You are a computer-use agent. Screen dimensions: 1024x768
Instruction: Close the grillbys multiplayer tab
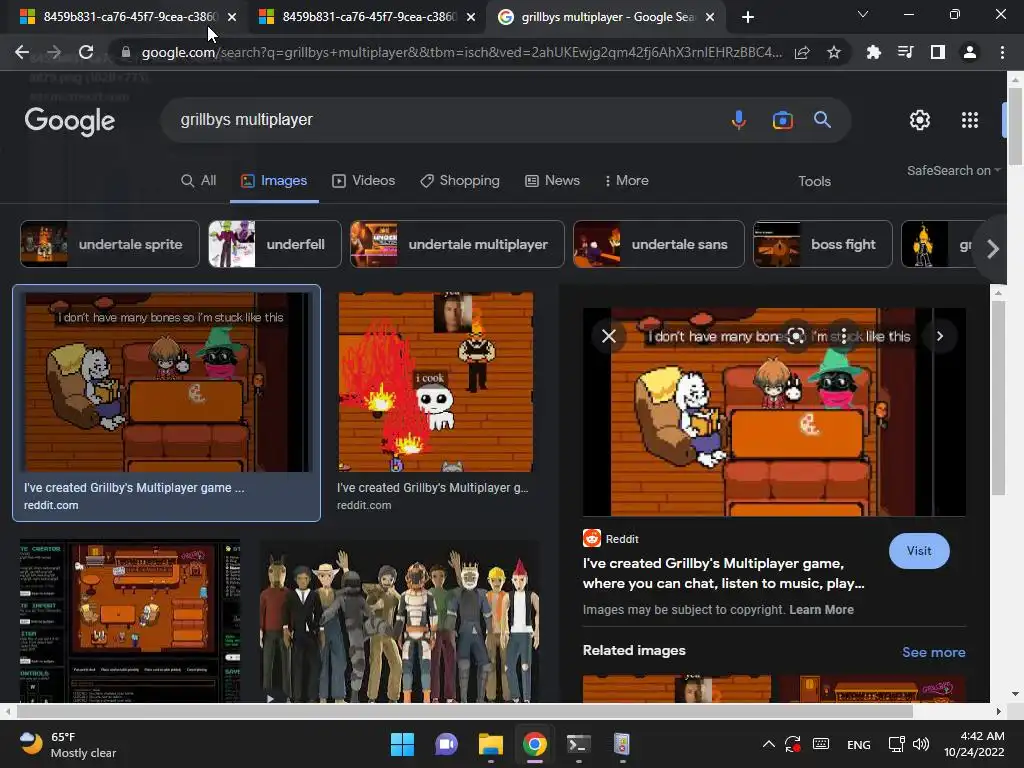pyautogui.click(x=711, y=17)
